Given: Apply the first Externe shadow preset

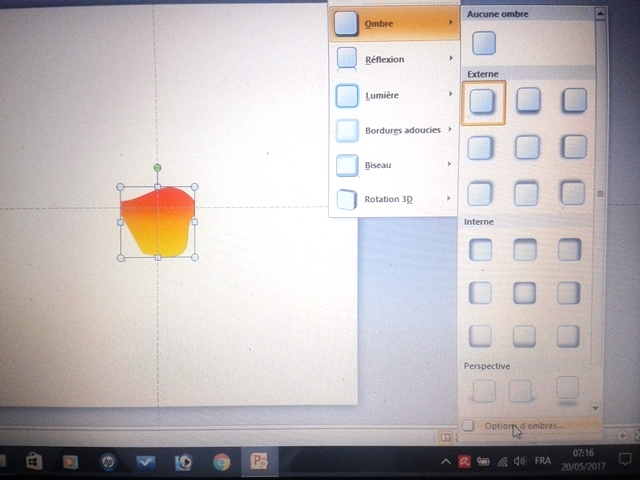Looking at the screenshot, I should click(x=483, y=102).
